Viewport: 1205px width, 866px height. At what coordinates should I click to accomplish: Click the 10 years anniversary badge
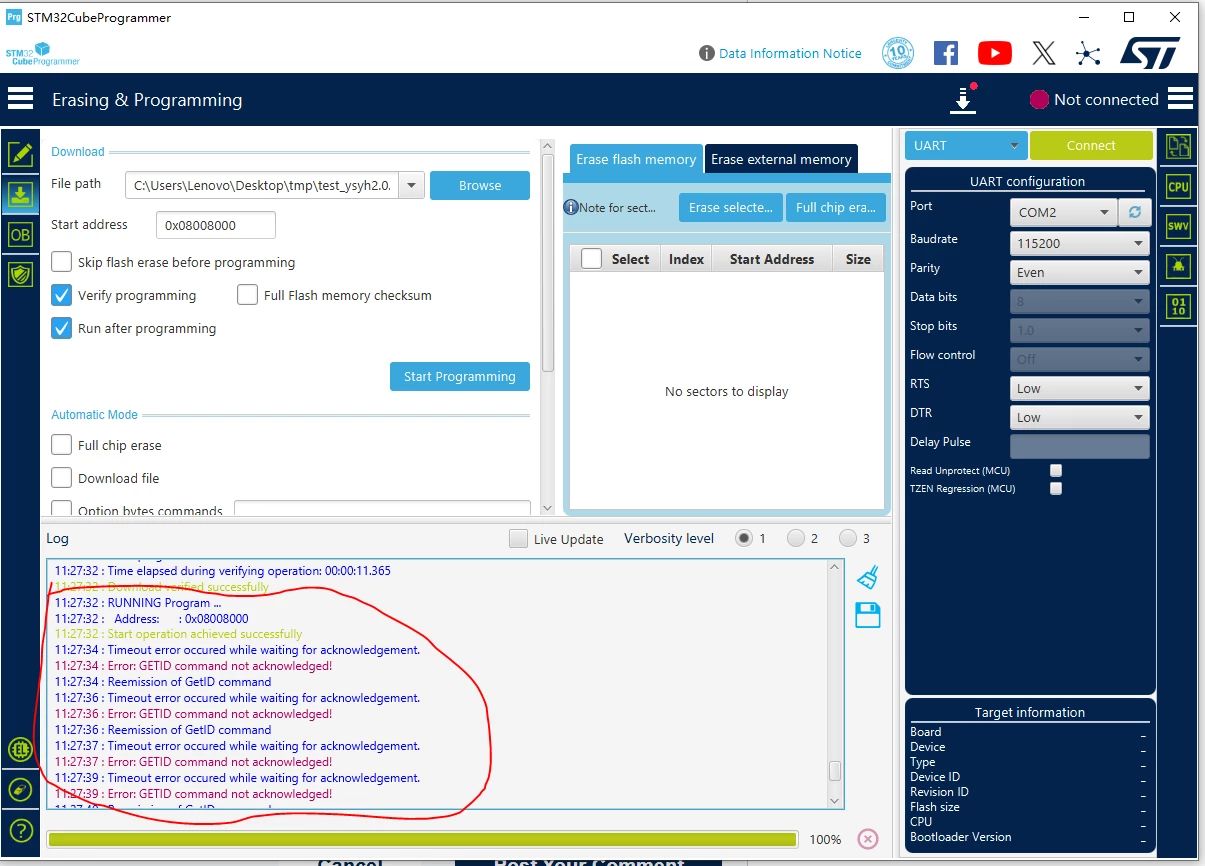coord(898,53)
